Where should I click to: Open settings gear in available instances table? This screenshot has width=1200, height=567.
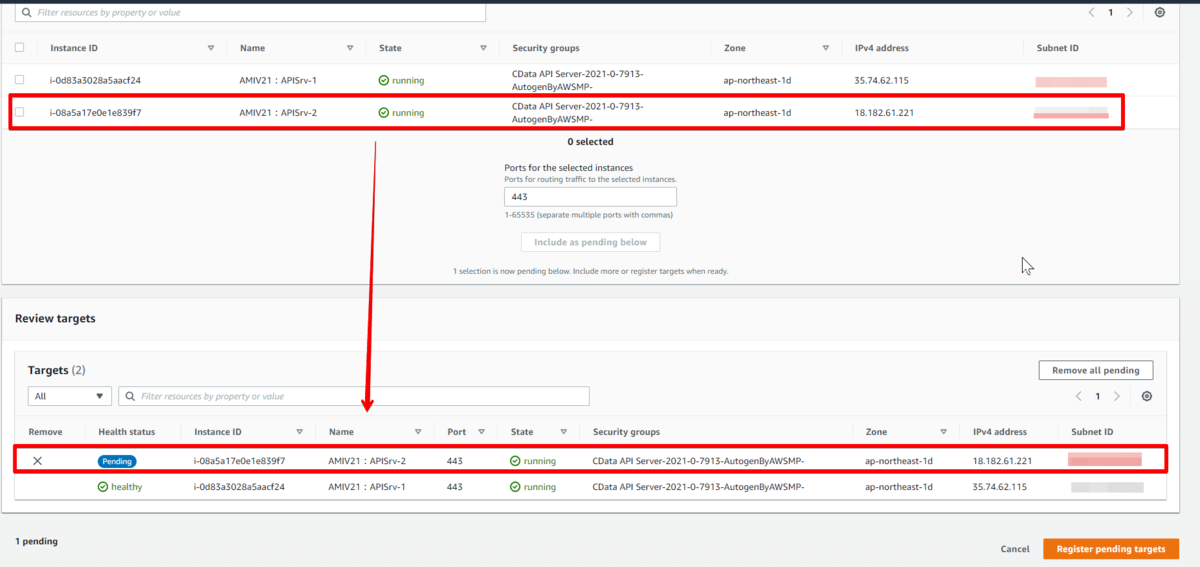[x=1159, y=13]
